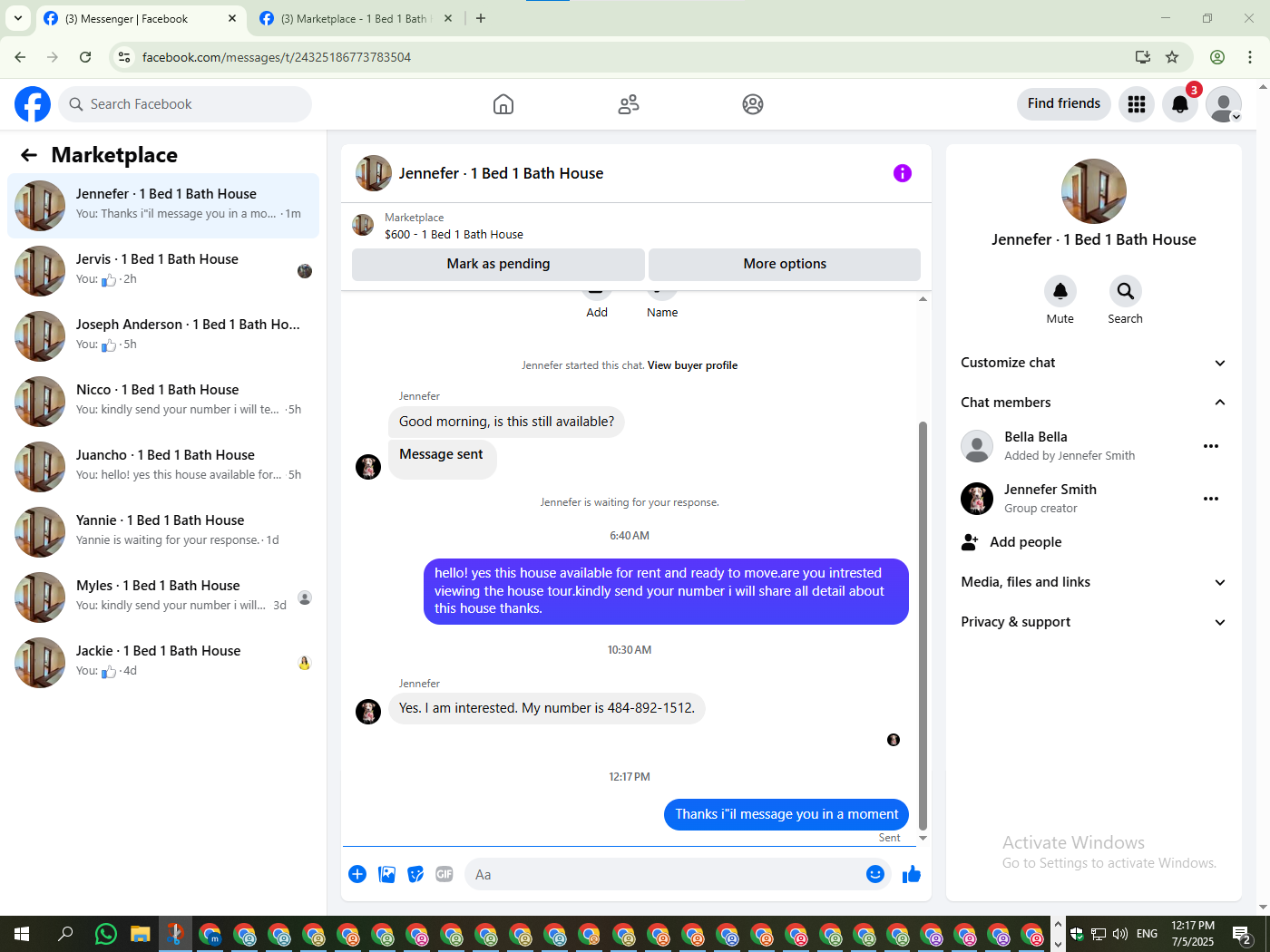
Task: Open Myles 1 Bed 1 Bath House chat
Action: point(163,596)
